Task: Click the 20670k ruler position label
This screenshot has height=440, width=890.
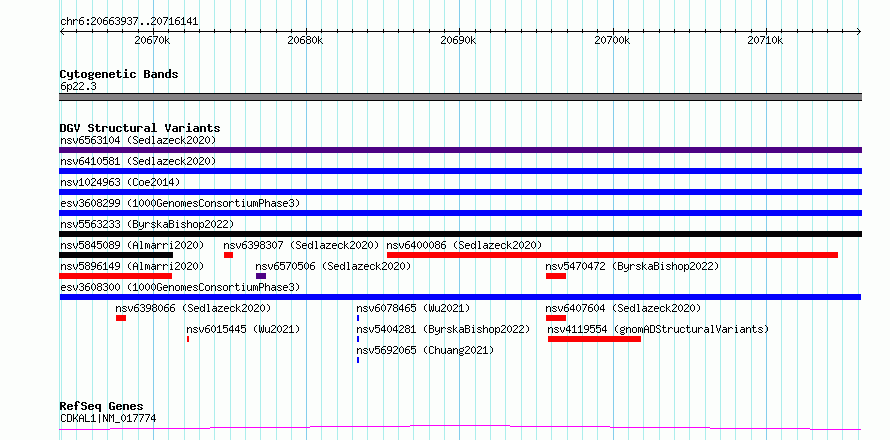Action: (152, 40)
